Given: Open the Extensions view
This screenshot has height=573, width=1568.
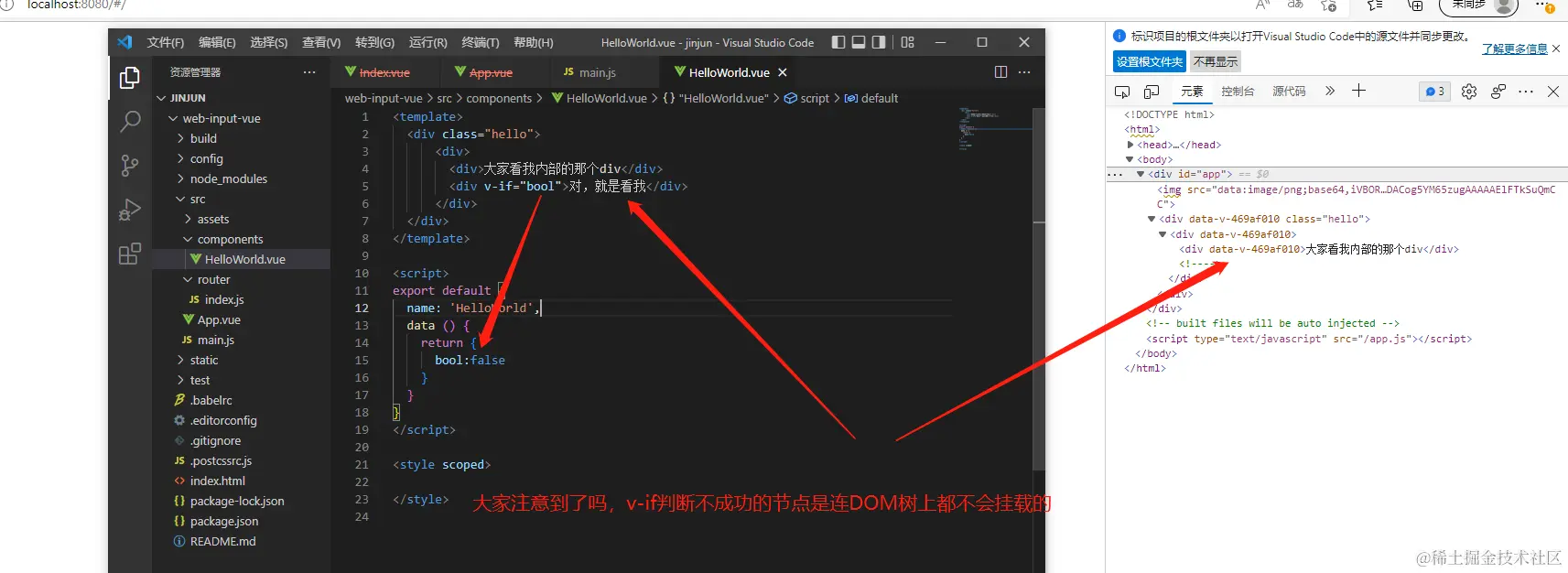Looking at the screenshot, I should click(130, 254).
